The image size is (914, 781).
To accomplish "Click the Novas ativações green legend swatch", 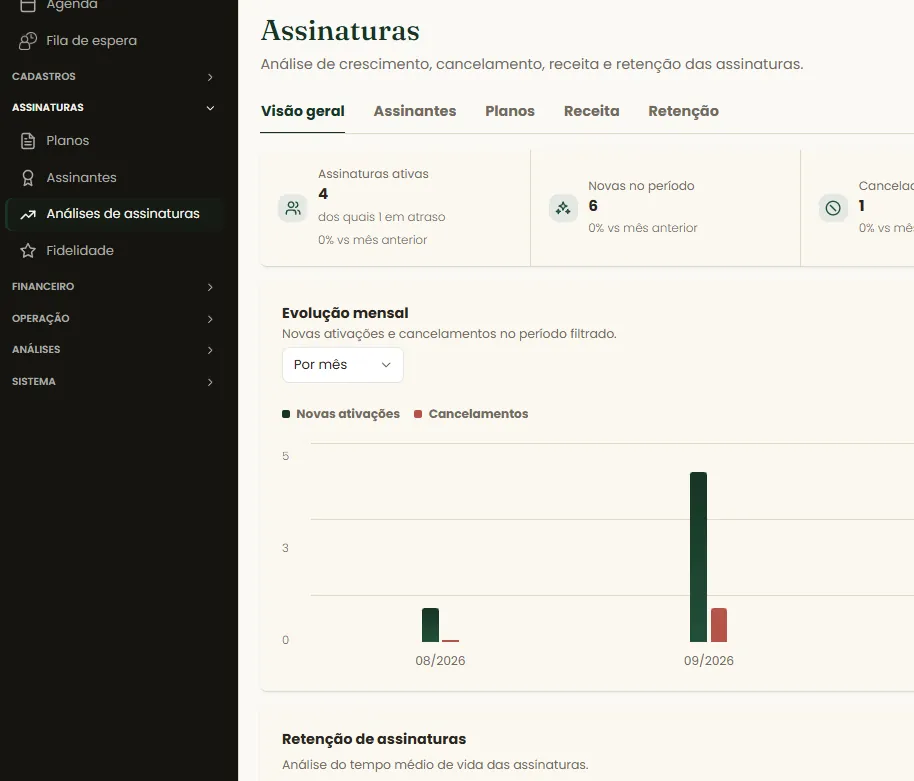I will coord(286,414).
